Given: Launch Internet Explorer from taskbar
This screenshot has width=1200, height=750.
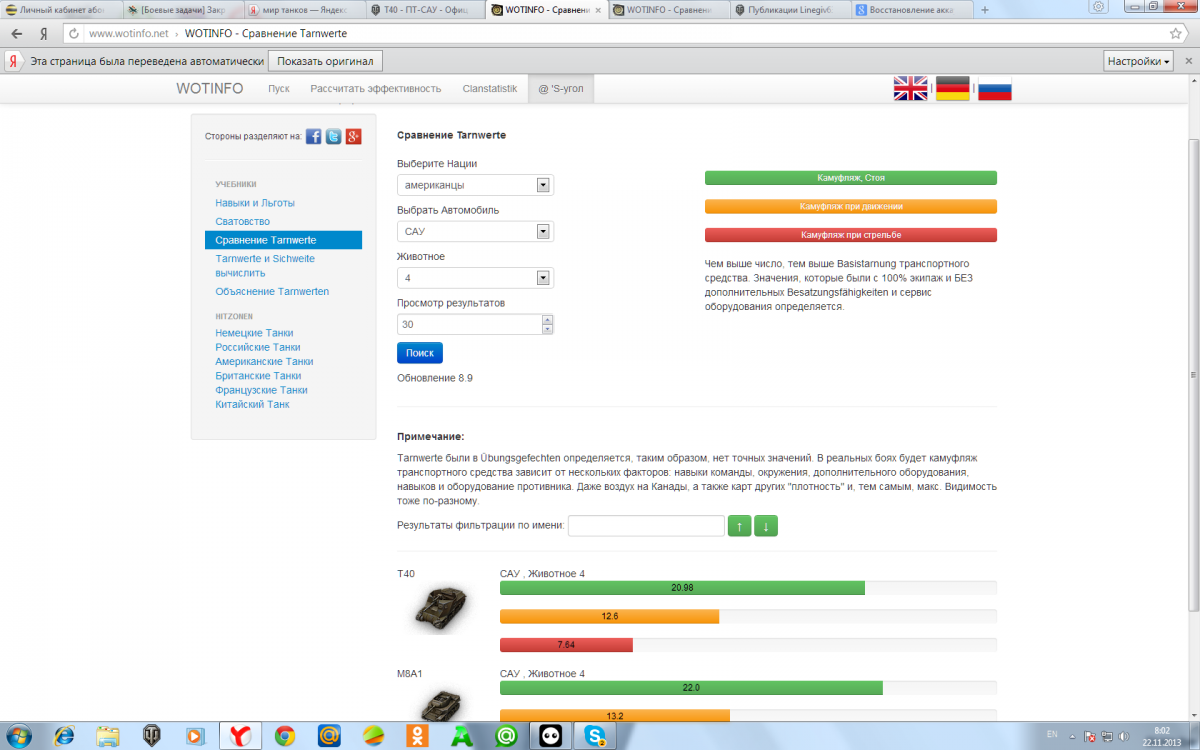Looking at the screenshot, I should [x=65, y=736].
